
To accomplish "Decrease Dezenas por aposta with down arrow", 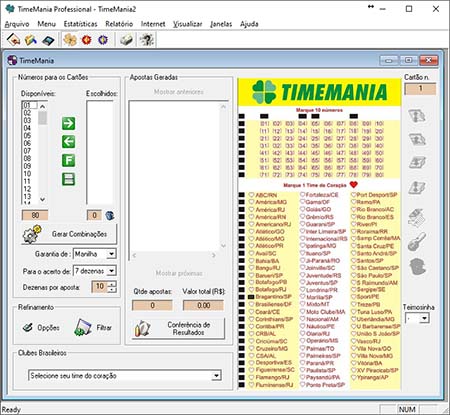I will [113, 289].
